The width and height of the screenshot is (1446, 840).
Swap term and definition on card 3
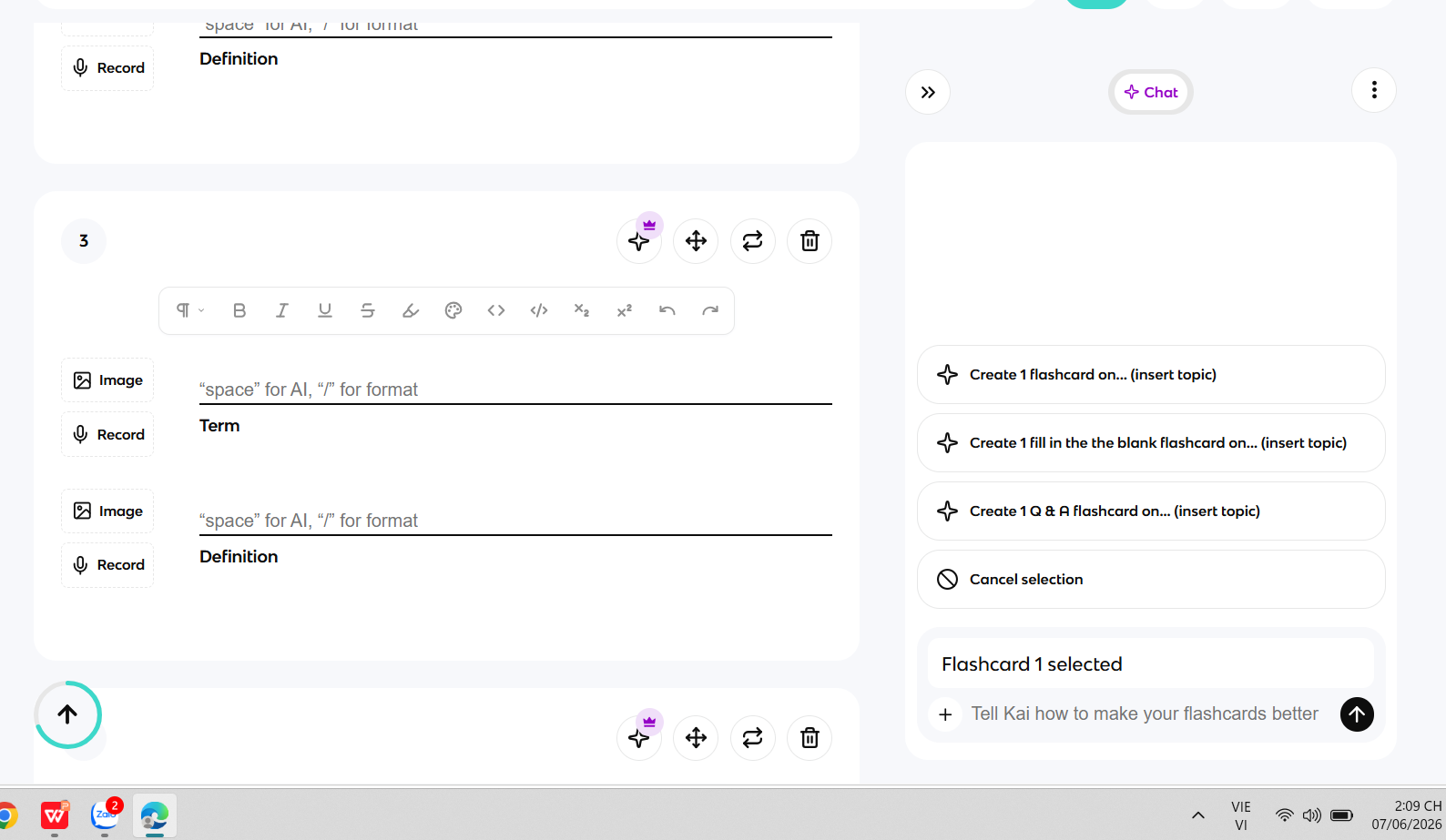coord(752,241)
